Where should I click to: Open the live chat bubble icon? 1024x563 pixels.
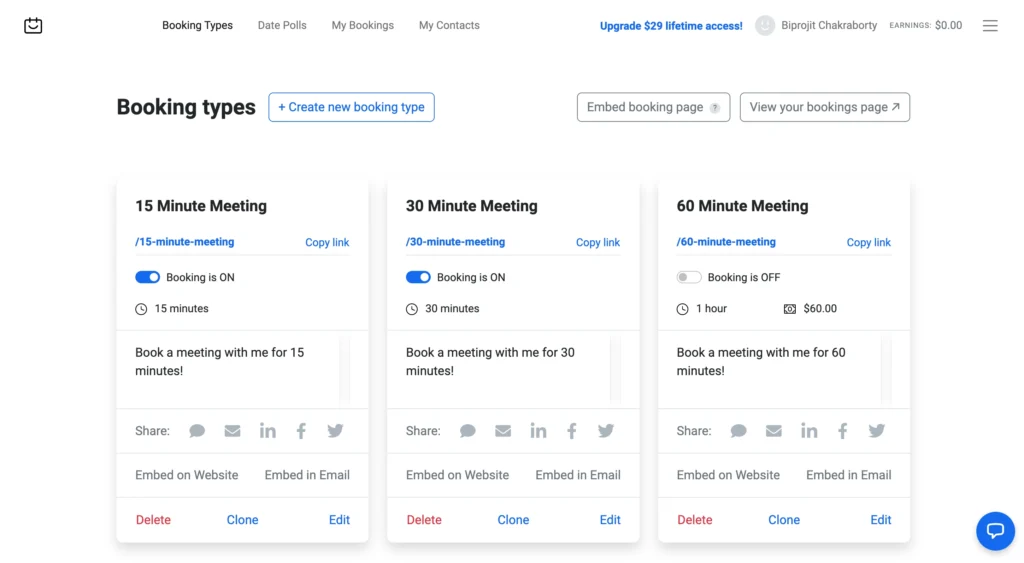point(995,530)
